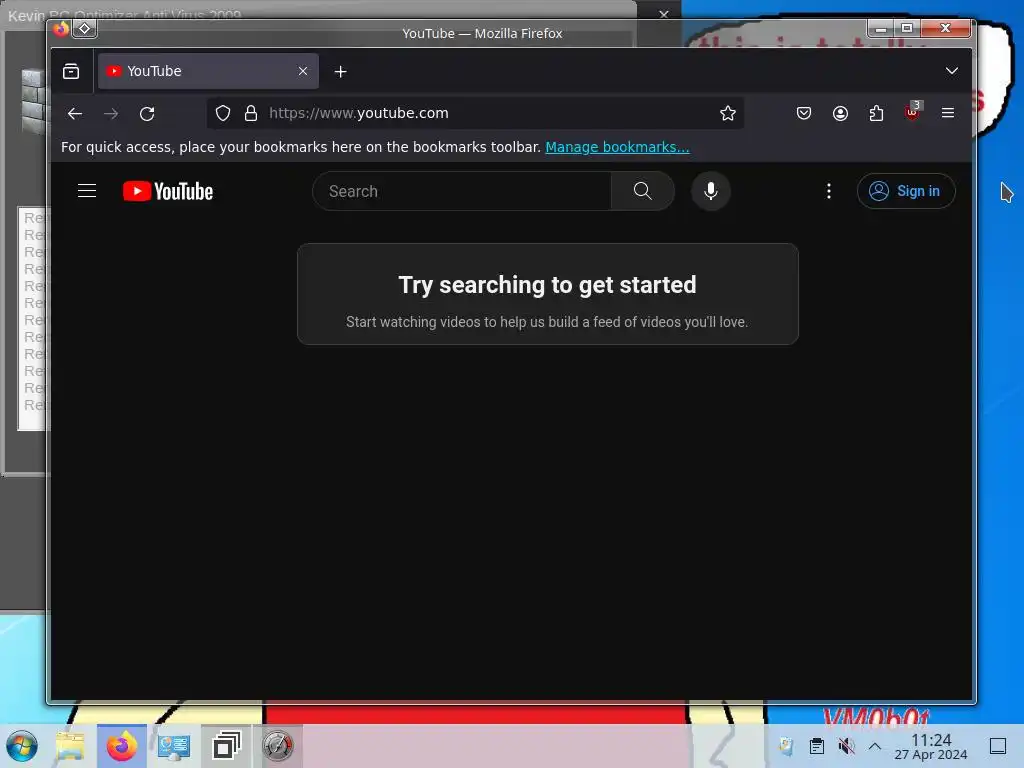This screenshot has height=768, width=1024.
Task: Go back with the back arrow
Action: 75,114
